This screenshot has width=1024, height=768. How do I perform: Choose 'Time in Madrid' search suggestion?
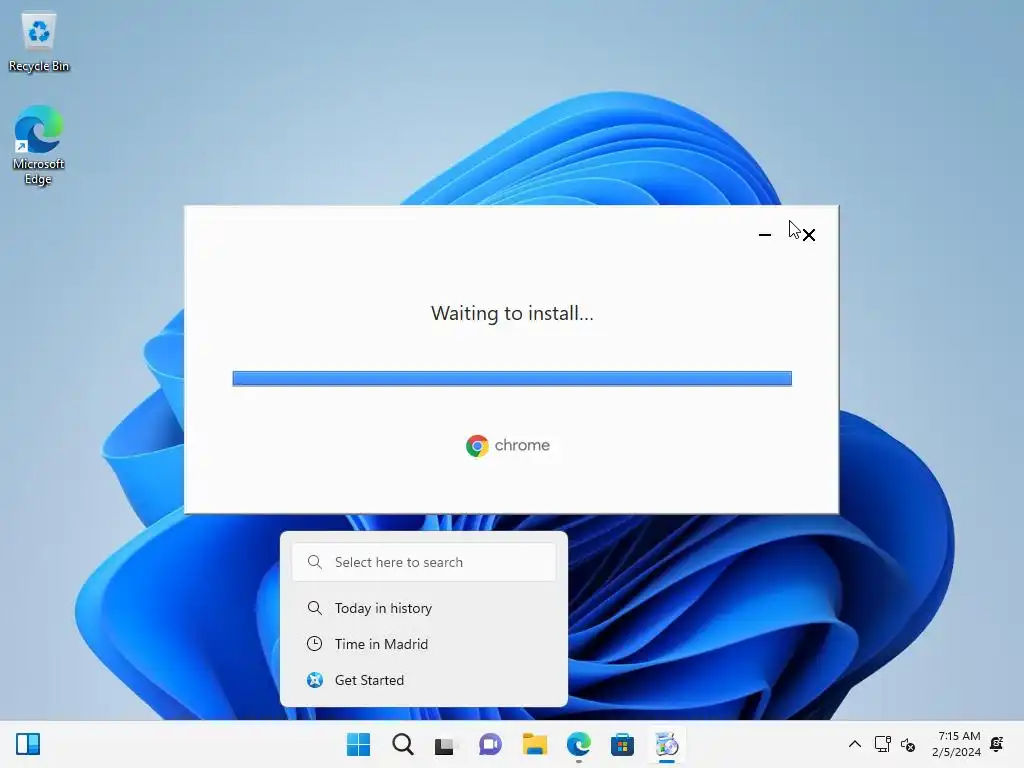pyautogui.click(x=424, y=644)
